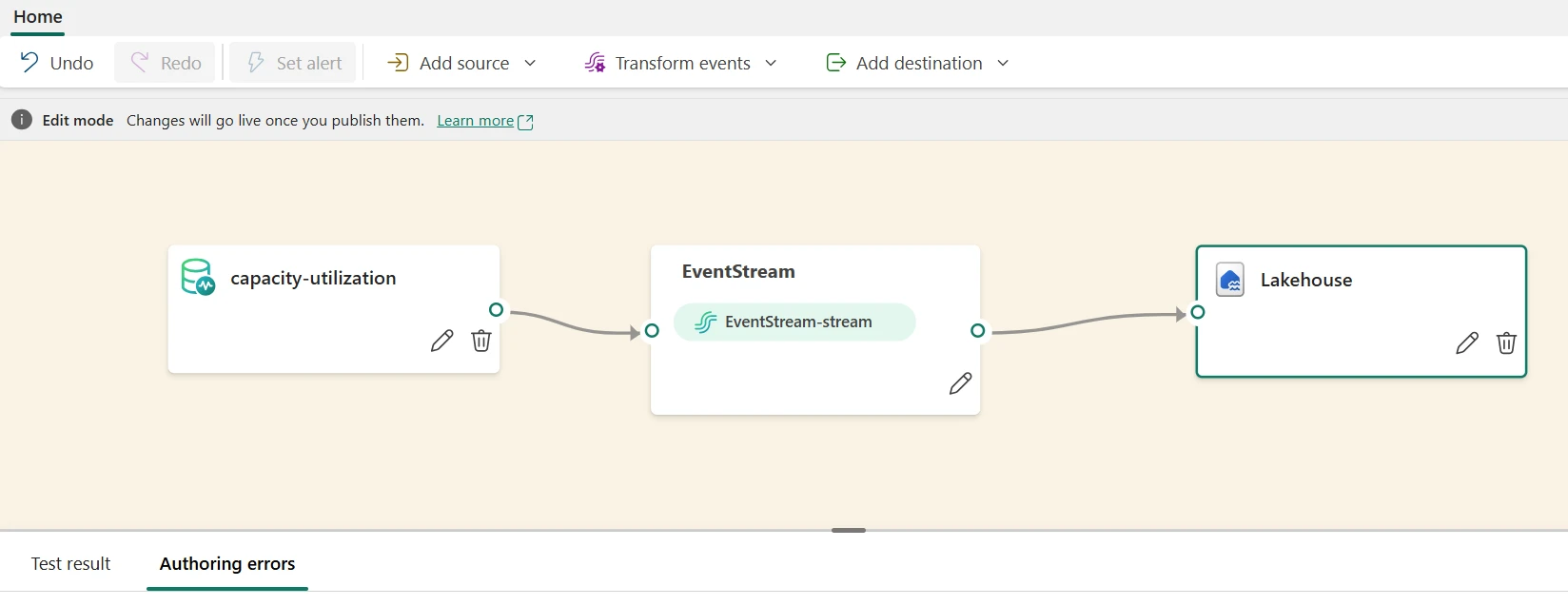The image size is (1568, 606).
Task: Open the Home ribbon tab
Action: pyautogui.click(x=38, y=17)
